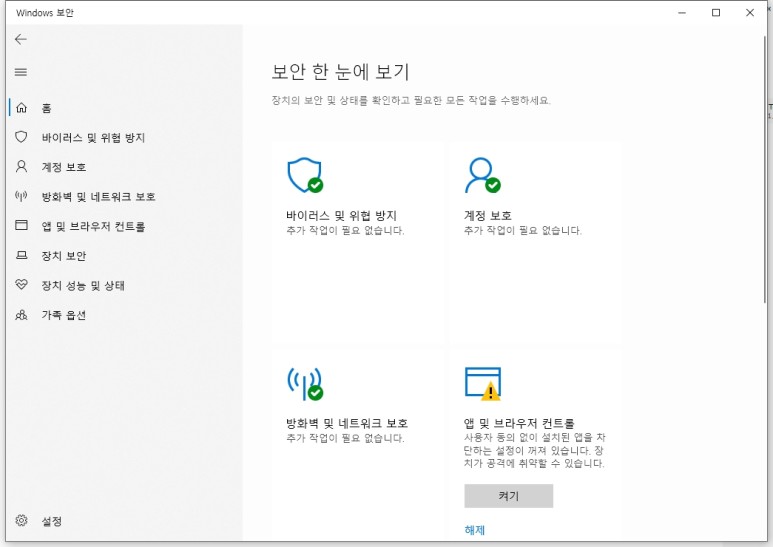Open the 방화벽 및 네트워크 보호 tile title

pos(347,423)
